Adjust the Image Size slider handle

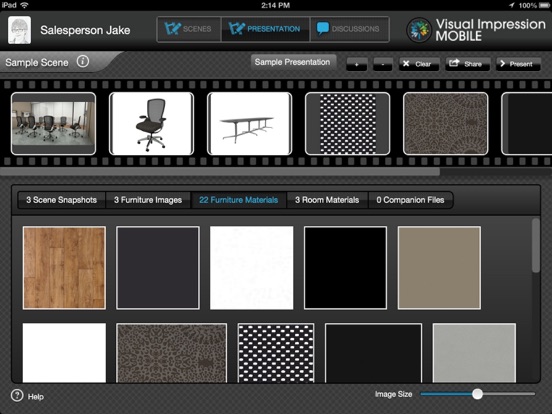[477, 394]
